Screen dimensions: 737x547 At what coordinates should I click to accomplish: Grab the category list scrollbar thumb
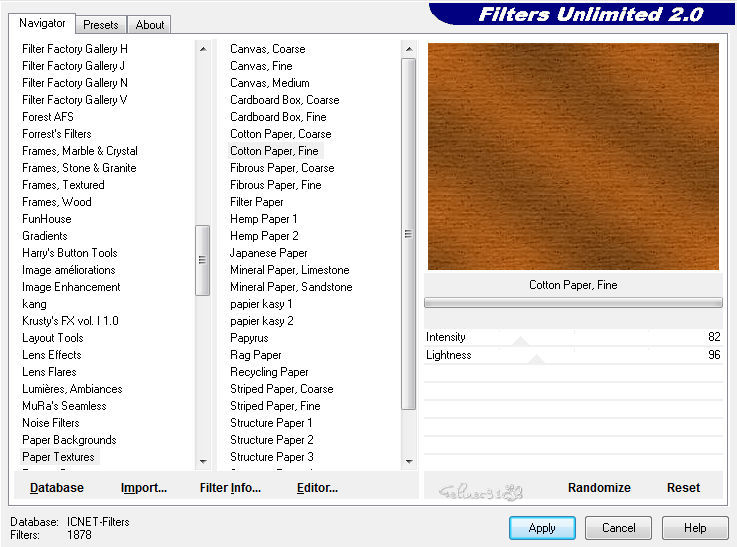point(203,260)
